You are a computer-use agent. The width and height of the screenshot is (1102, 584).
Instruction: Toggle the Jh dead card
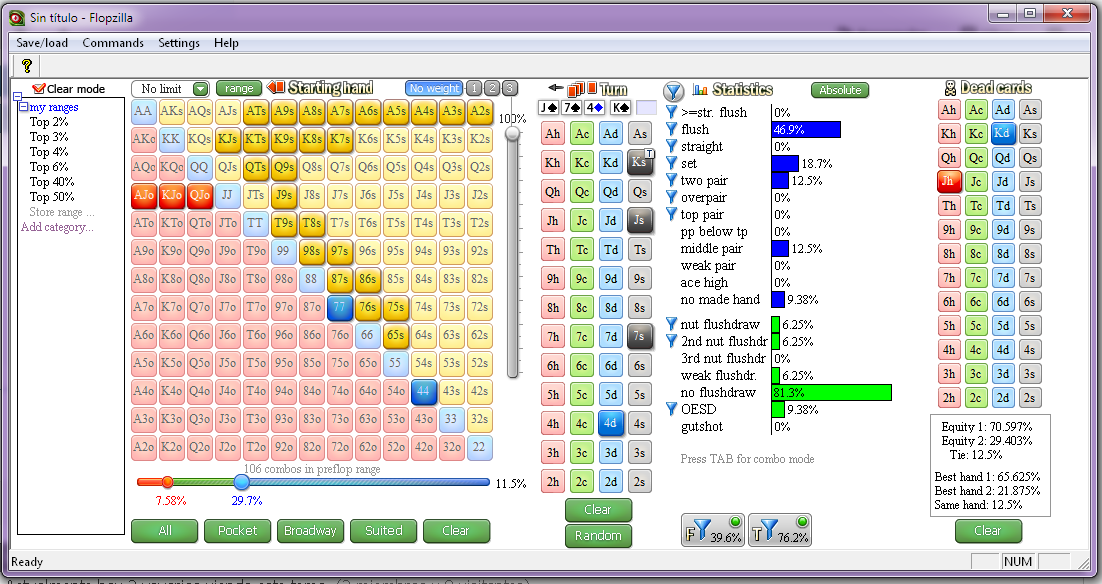[x=949, y=181]
